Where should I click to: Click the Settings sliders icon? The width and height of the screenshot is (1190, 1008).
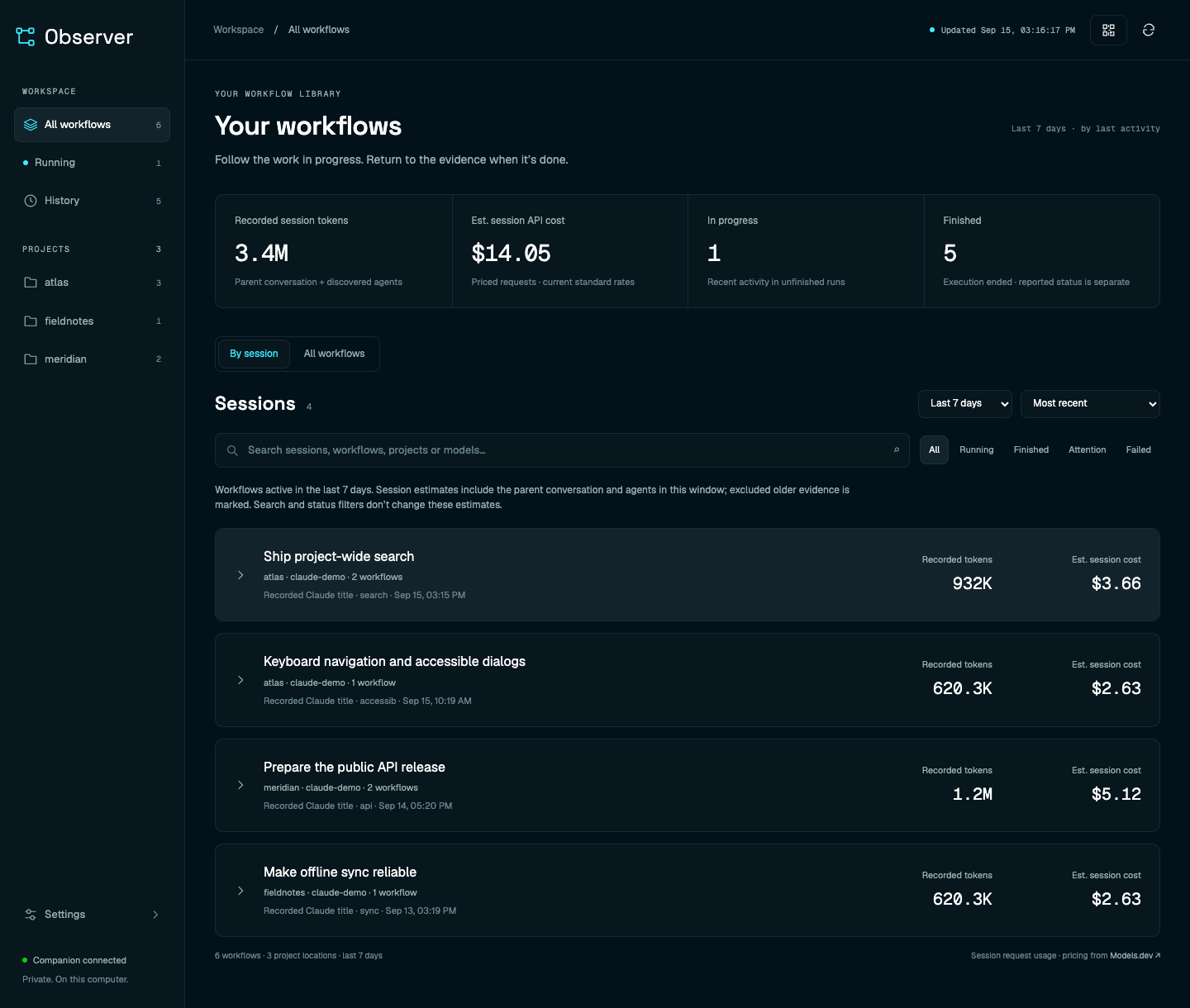click(x=31, y=915)
